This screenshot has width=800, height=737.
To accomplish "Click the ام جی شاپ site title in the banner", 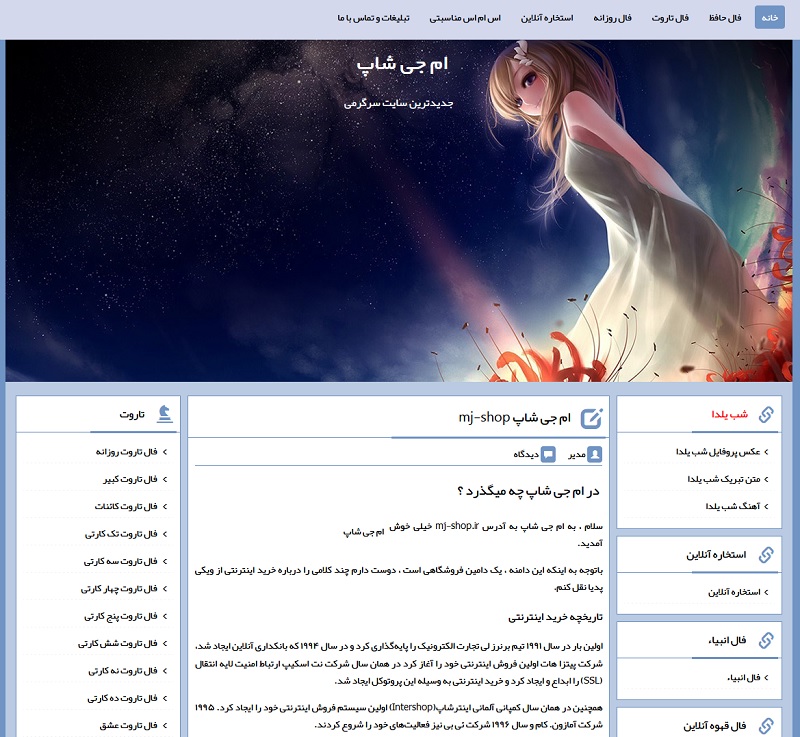I will click(x=402, y=64).
